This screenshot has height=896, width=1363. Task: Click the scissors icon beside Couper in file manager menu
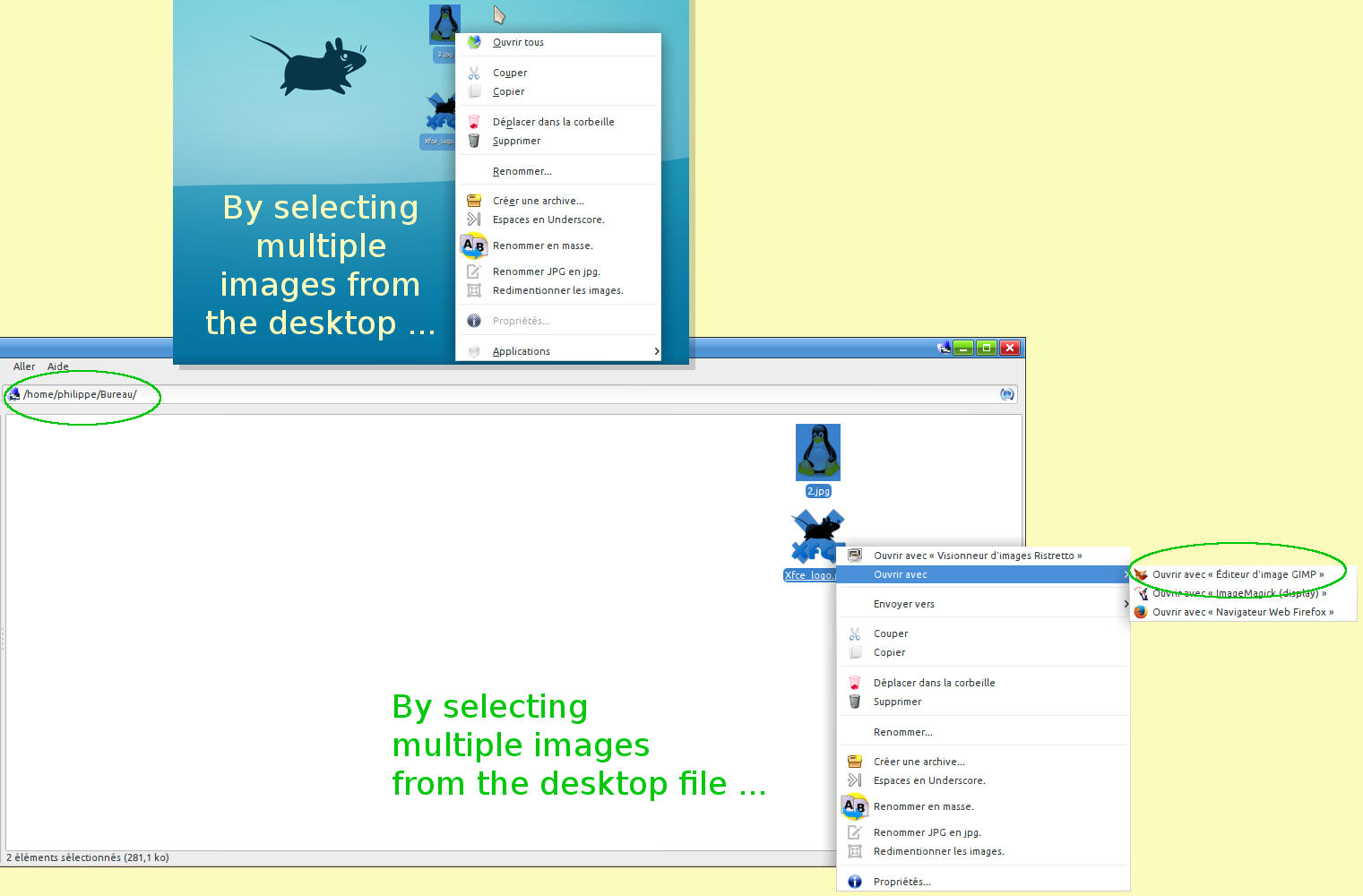tap(855, 633)
